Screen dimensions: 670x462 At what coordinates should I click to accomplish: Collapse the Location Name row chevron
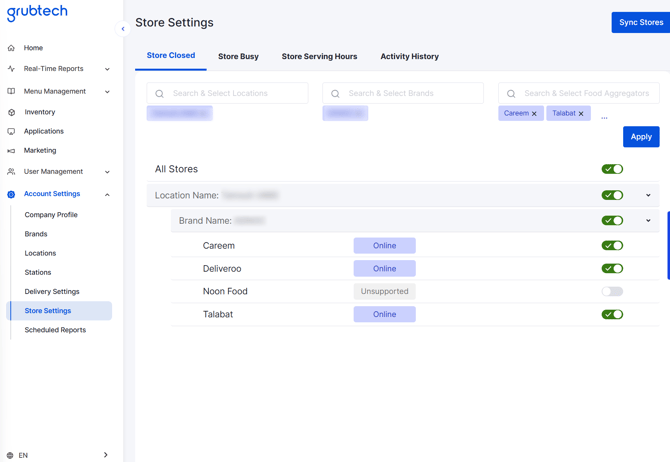click(x=648, y=195)
